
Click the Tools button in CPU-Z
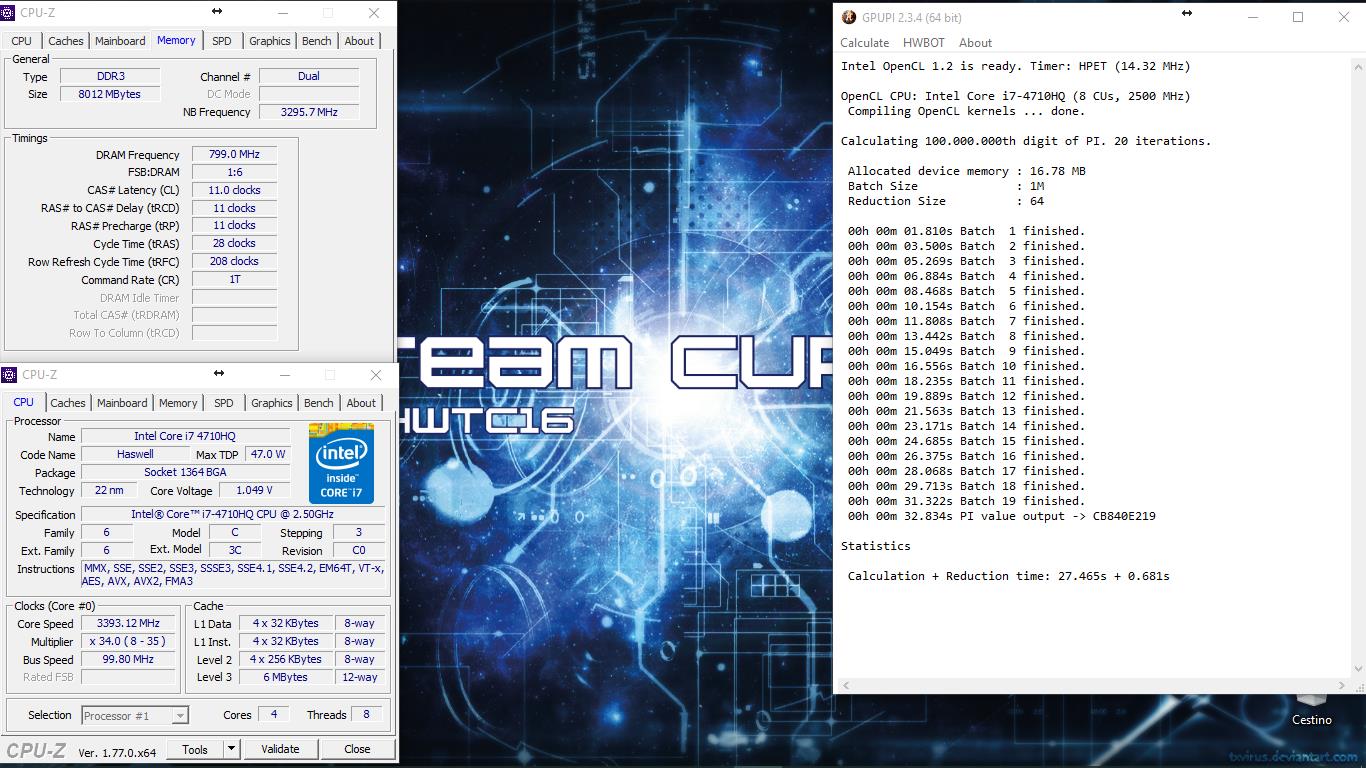click(x=195, y=749)
